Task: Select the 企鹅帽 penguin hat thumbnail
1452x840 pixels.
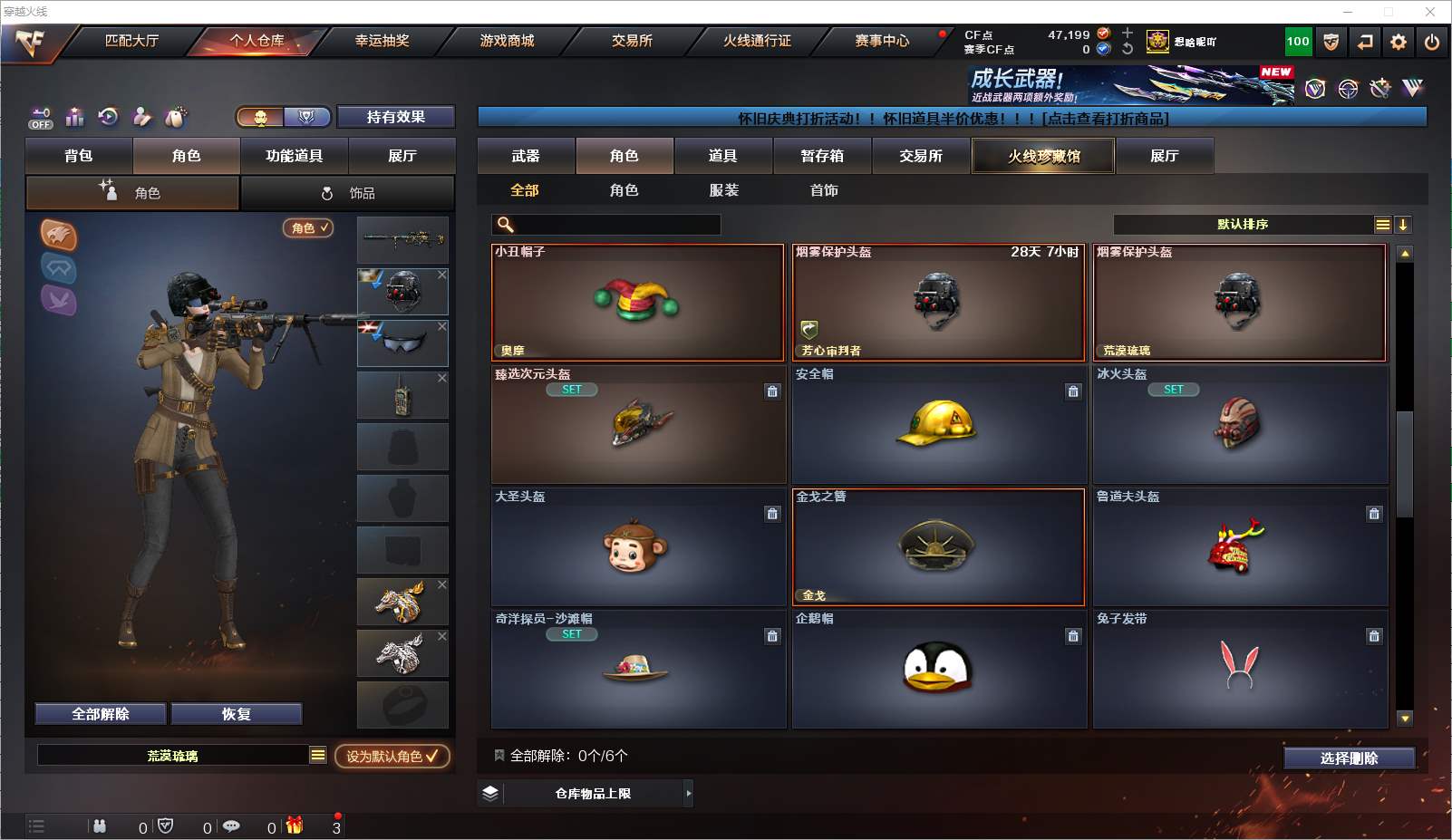Action: 939,669
